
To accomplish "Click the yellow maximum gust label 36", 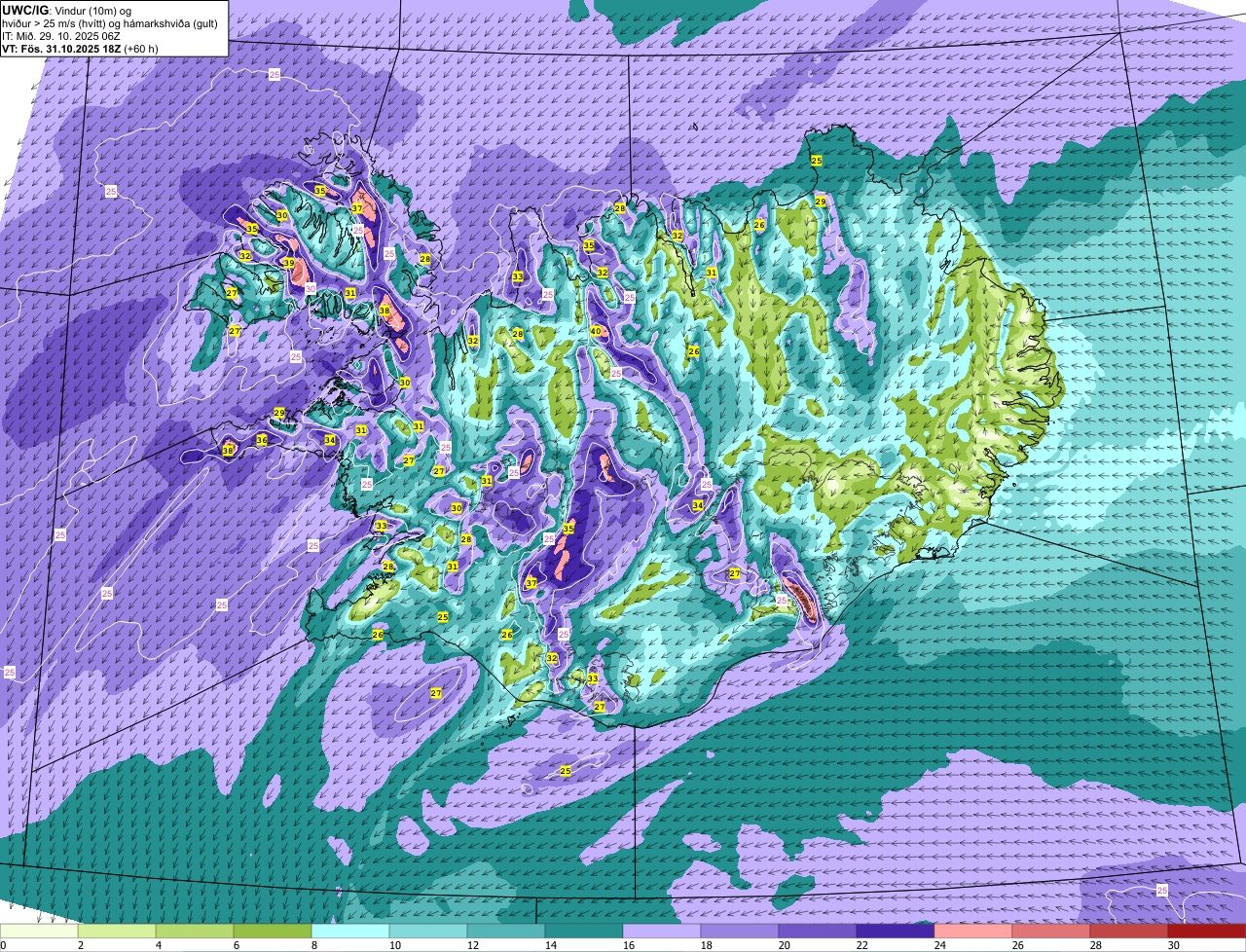I will (x=261, y=440).
